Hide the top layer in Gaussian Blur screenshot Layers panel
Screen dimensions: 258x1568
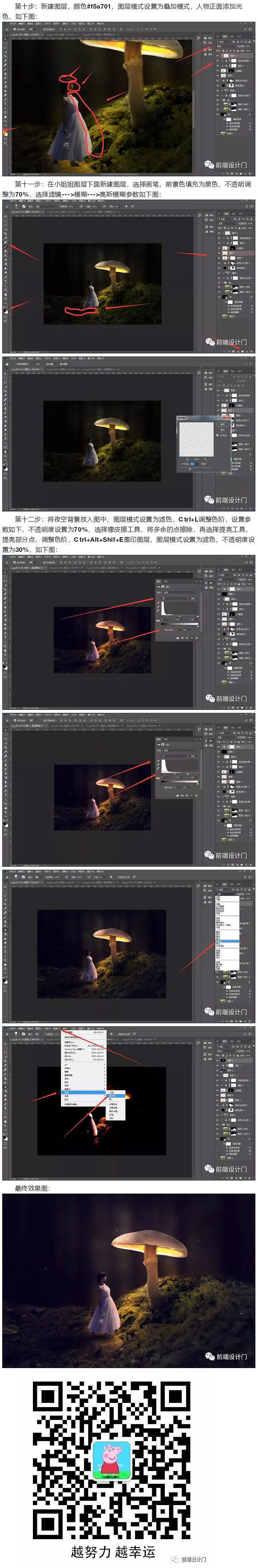tap(218, 390)
